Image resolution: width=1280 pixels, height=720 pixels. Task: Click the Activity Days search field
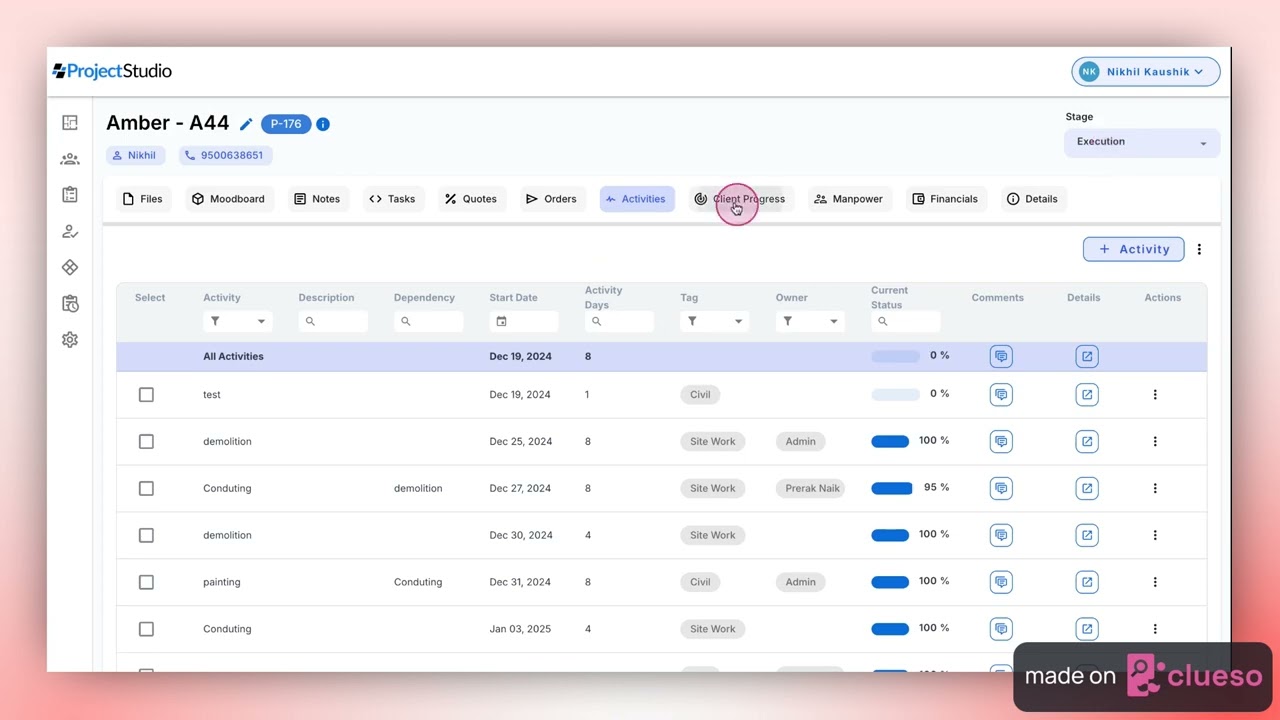click(x=619, y=321)
